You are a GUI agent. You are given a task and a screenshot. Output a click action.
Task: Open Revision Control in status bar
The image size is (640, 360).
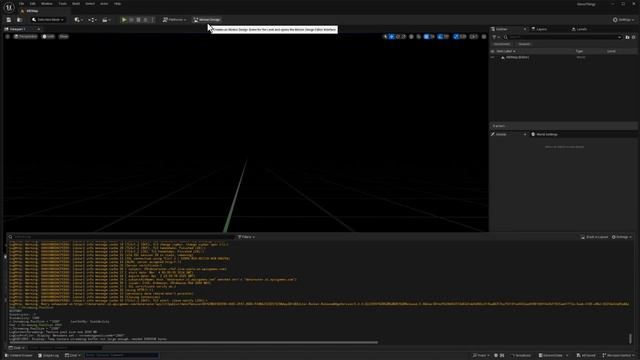(619, 356)
